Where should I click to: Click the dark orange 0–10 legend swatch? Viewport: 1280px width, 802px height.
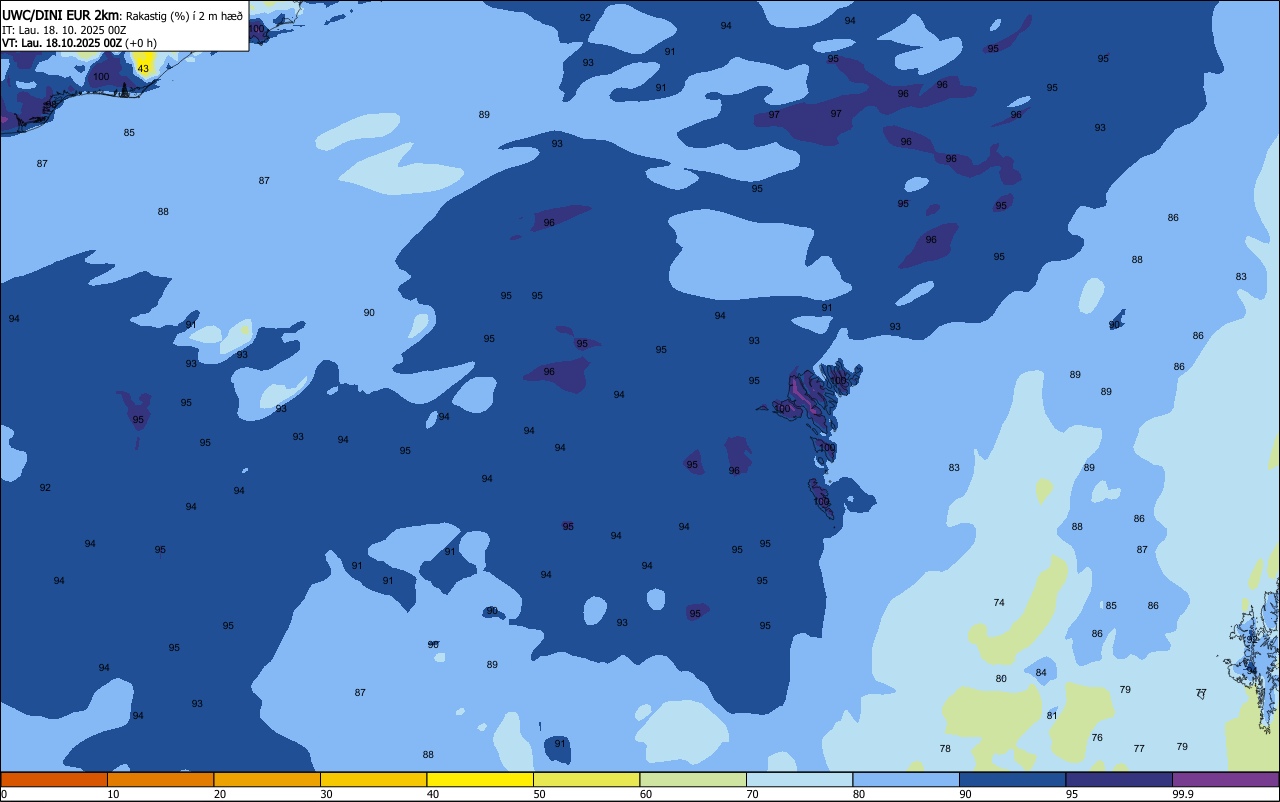click(54, 779)
